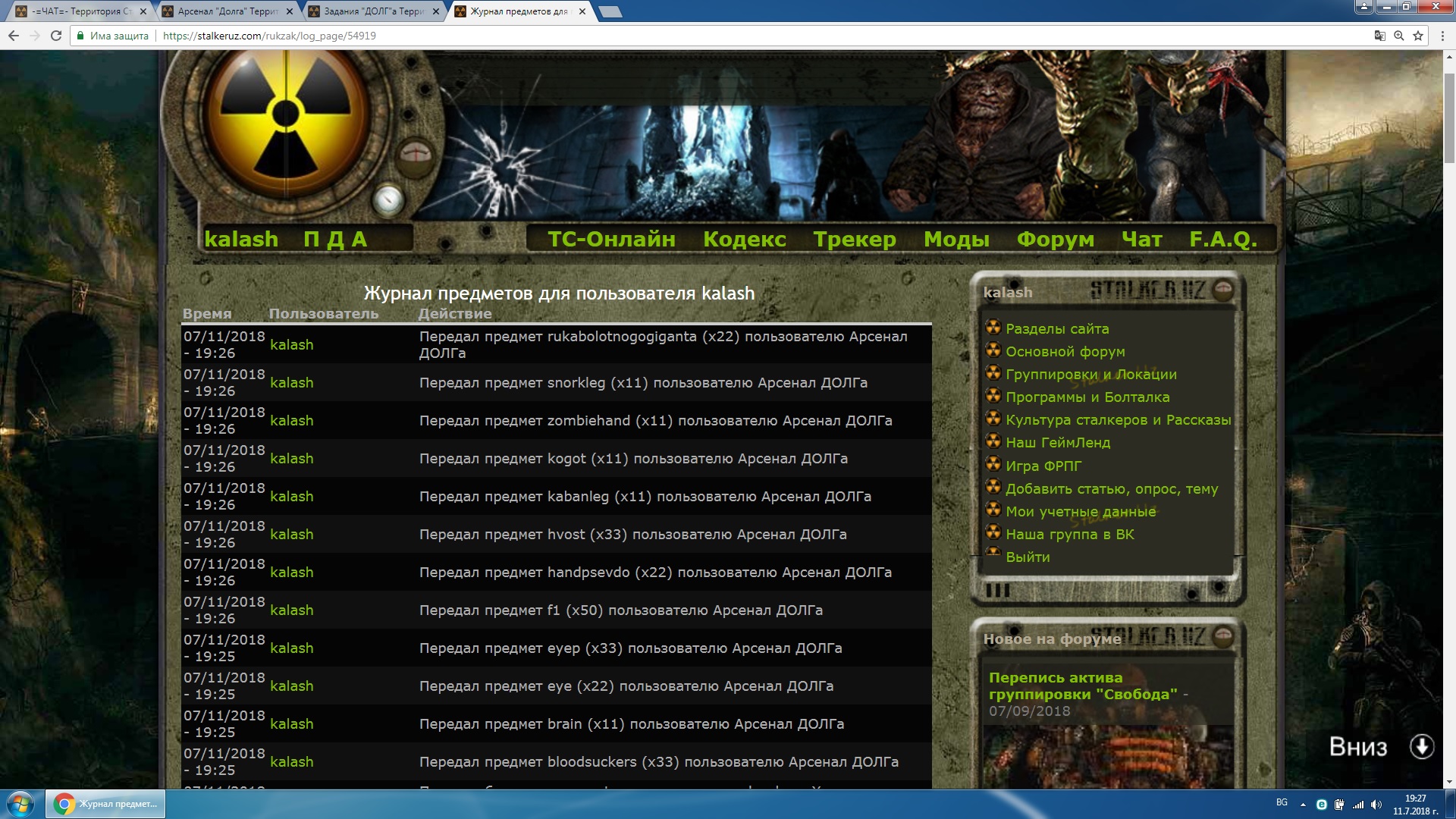Toggle the kalash panel round collapse button
The height and width of the screenshot is (819, 1456).
pyautogui.click(x=1222, y=290)
